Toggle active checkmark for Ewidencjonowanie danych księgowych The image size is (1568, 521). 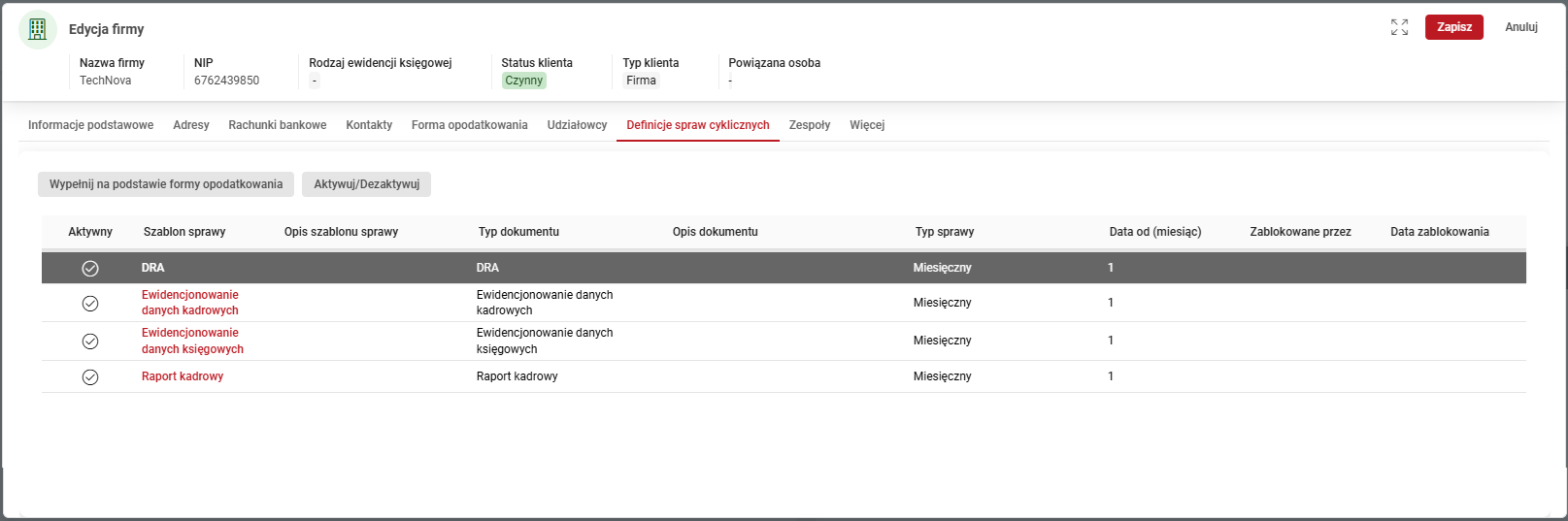[90, 342]
